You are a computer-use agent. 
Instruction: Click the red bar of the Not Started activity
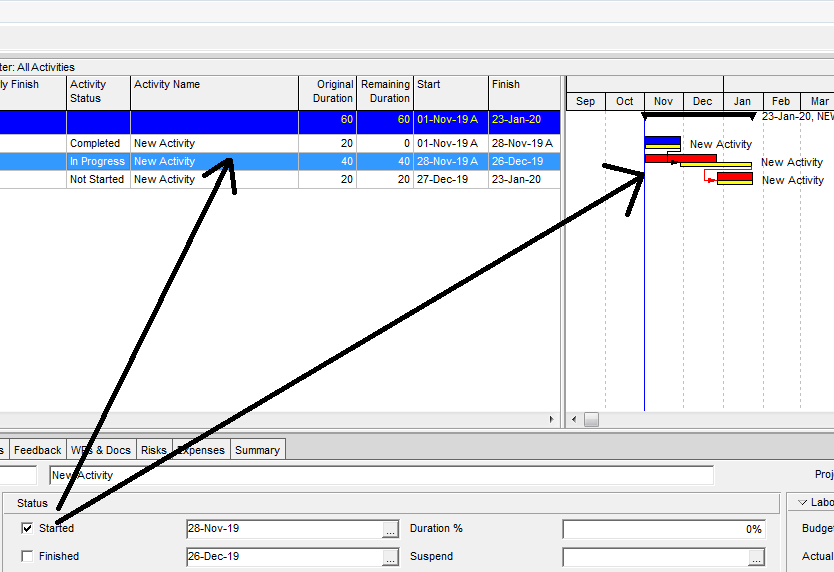pyautogui.click(x=735, y=177)
